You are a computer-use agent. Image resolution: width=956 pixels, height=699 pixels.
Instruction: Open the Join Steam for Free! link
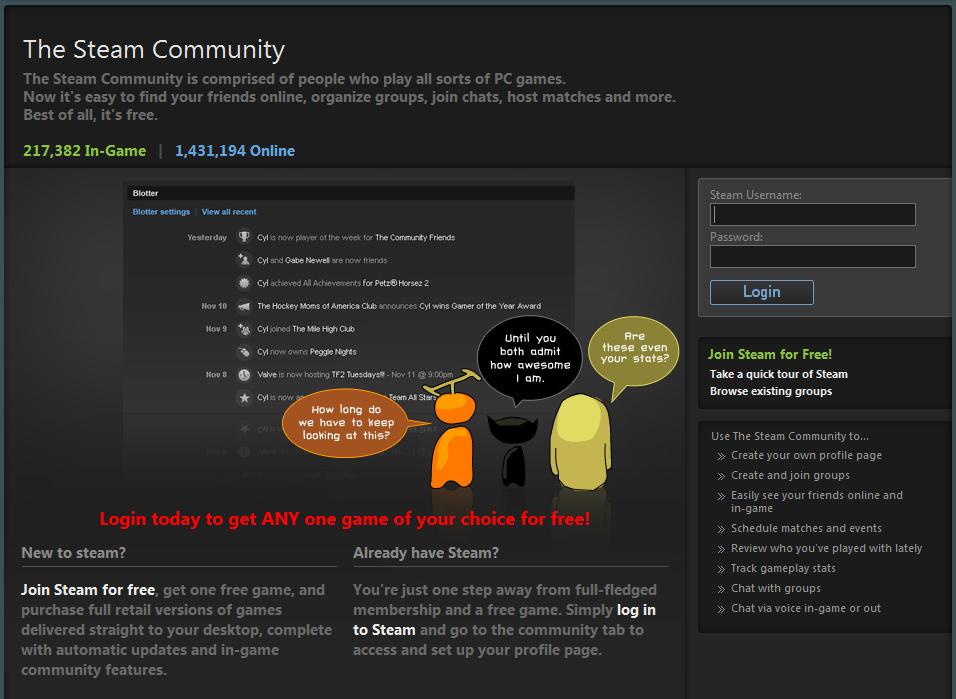769,354
